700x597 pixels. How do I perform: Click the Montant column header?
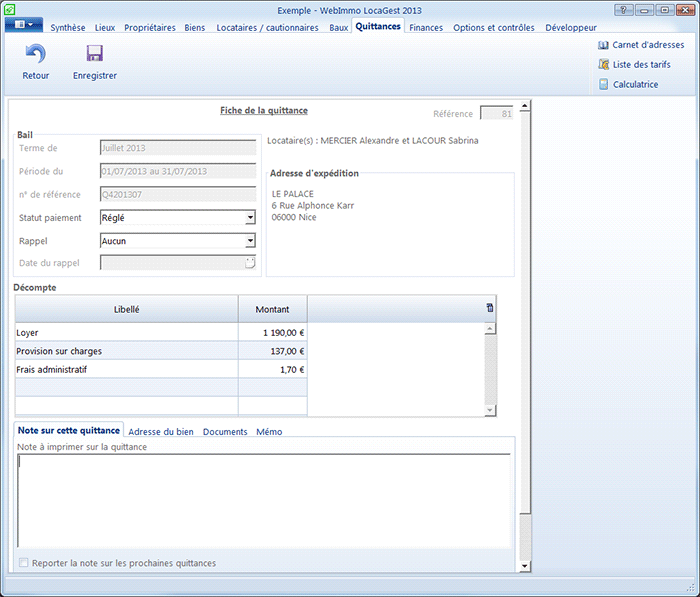272,309
